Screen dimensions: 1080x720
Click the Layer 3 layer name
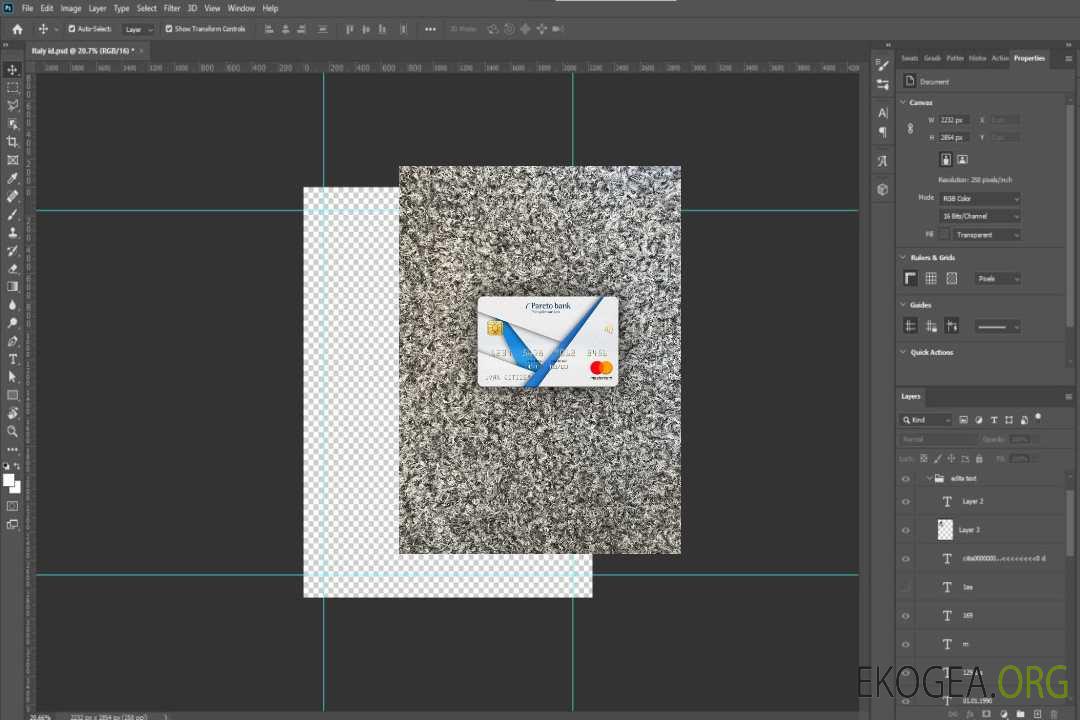(x=970, y=530)
